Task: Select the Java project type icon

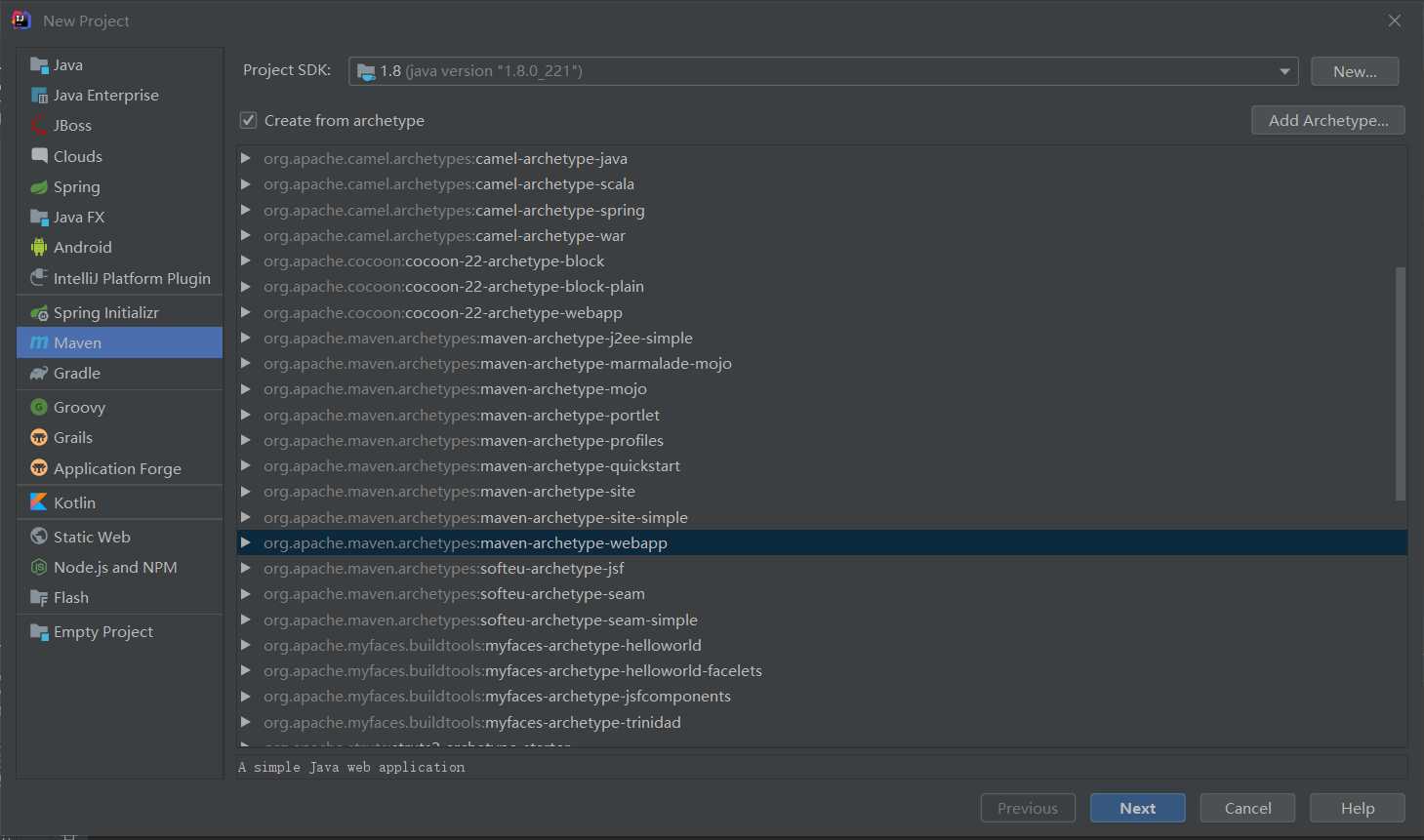Action: tap(39, 65)
